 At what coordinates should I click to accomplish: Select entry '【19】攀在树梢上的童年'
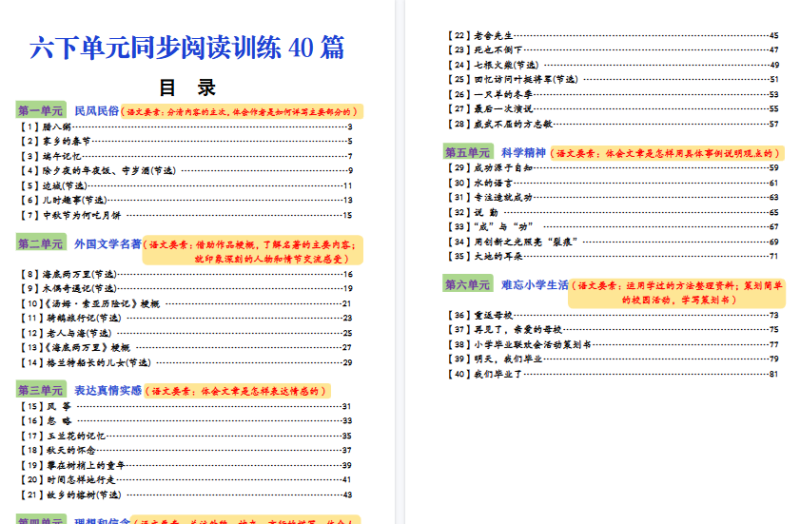(186, 465)
